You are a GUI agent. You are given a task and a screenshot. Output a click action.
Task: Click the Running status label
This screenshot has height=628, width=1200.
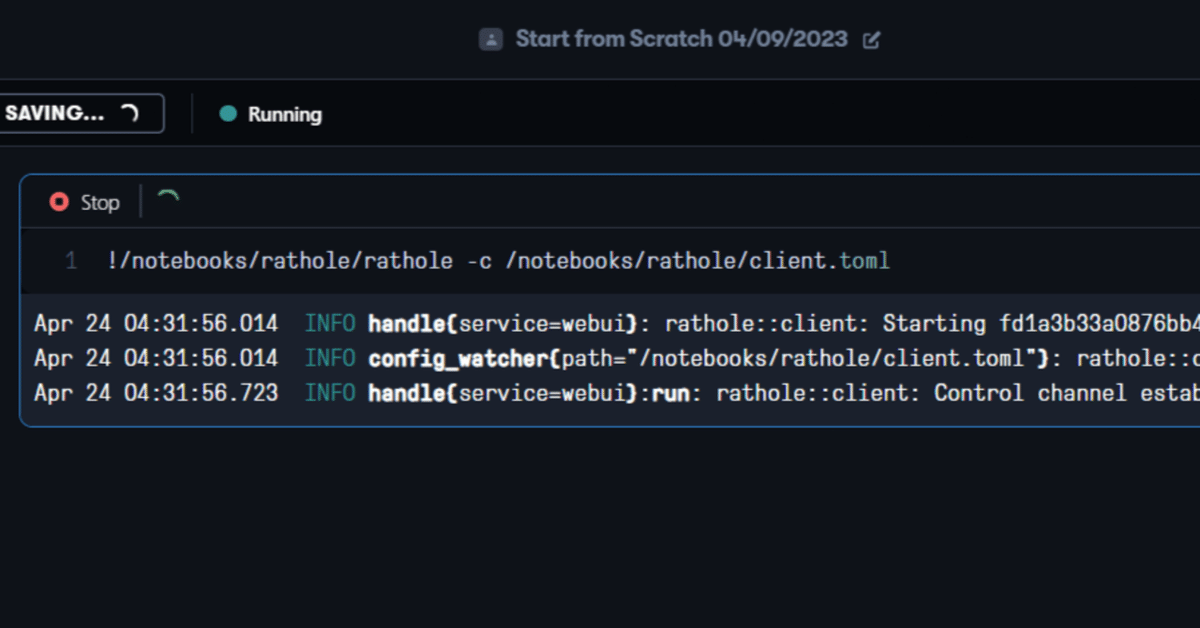(285, 114)
